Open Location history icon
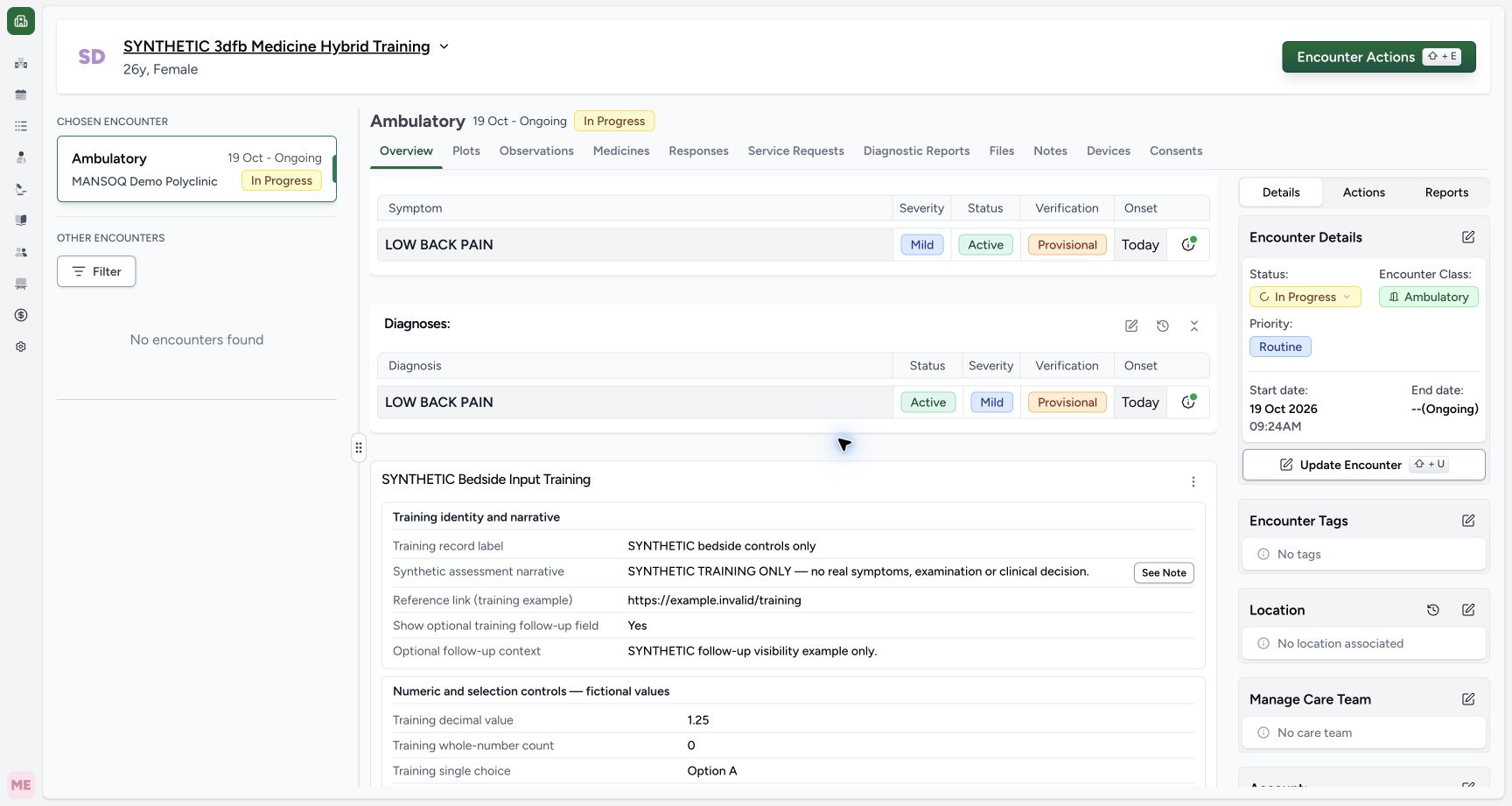1512x806 pixels. click(1433, 610)
